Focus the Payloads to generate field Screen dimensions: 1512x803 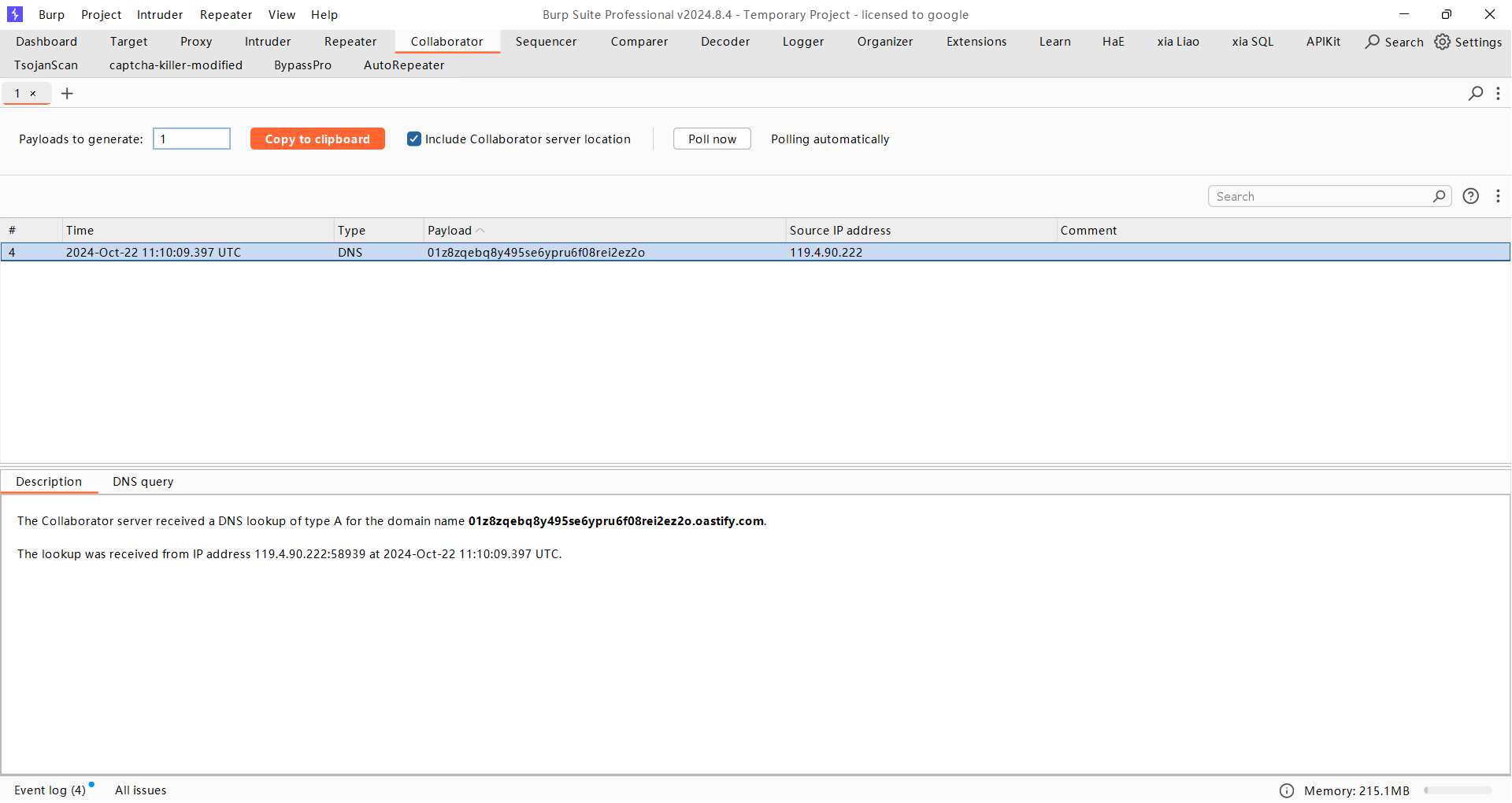[x=191, y=139]
